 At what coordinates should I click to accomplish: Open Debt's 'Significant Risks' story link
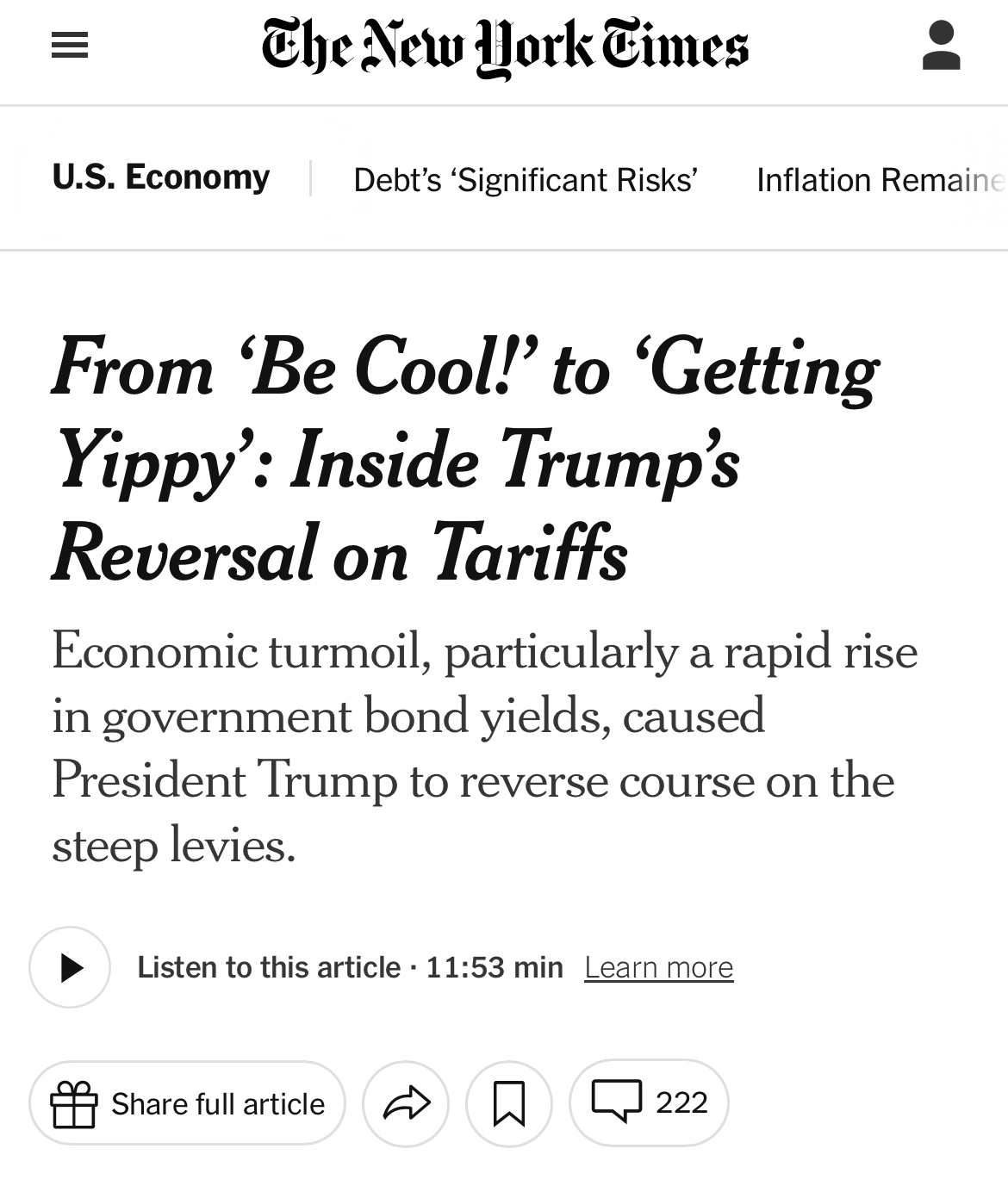click(526, 179)
